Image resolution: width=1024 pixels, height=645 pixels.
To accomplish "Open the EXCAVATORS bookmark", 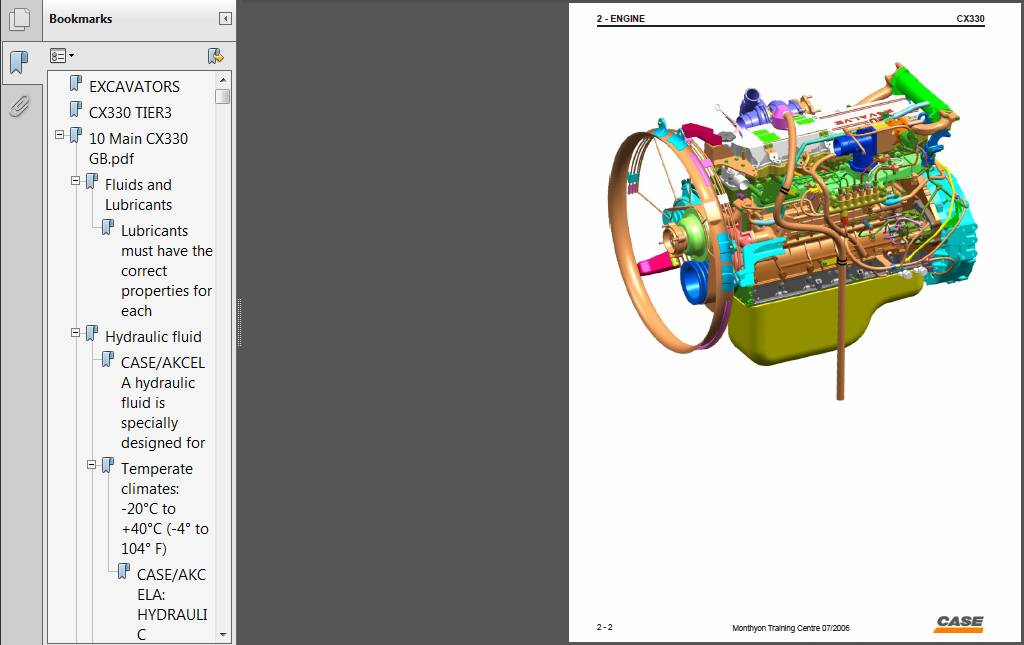I will (134, 87).
